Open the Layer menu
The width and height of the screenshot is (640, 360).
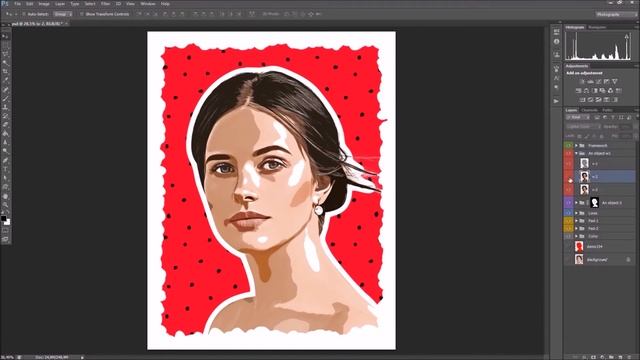pos(60,4)
